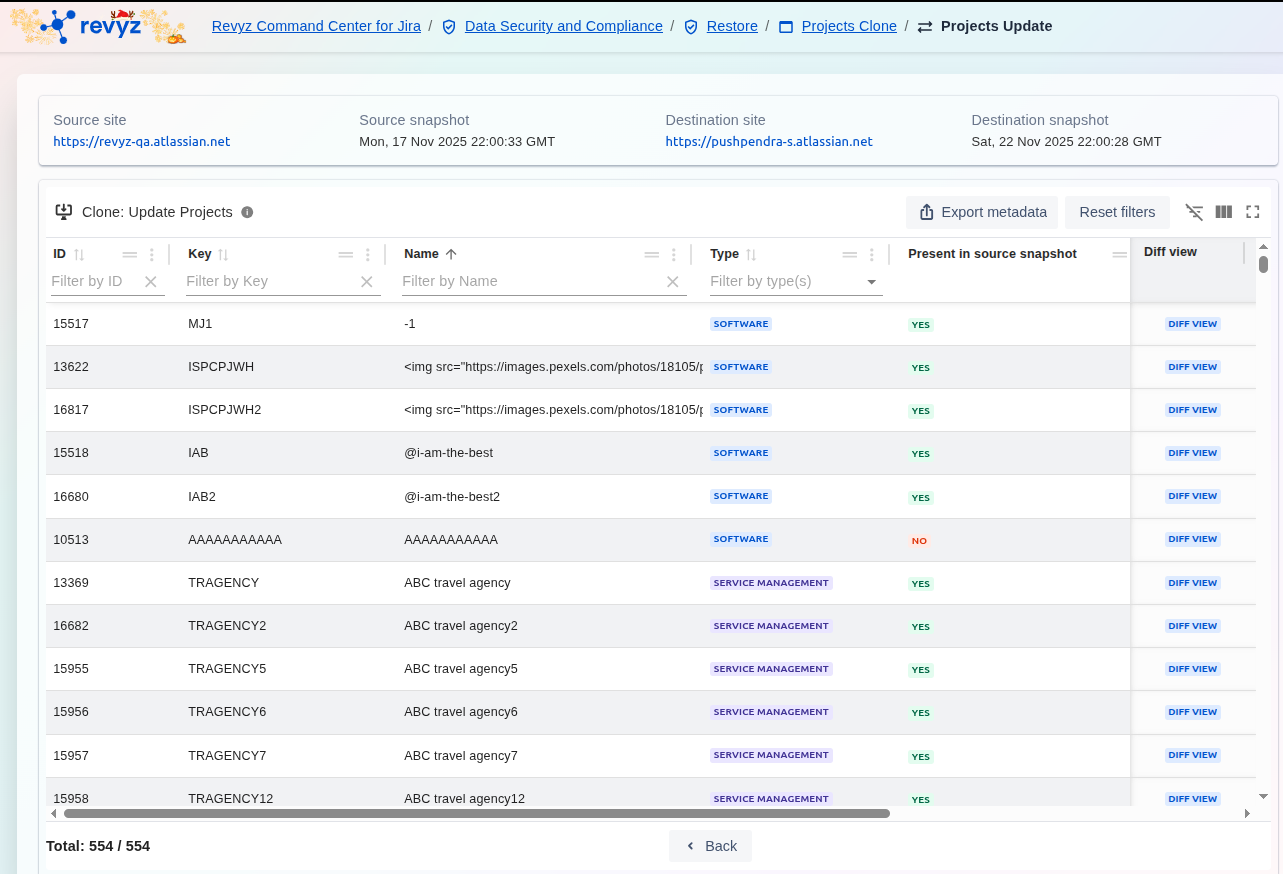Open Diff View for project MJ1
1283x874 pixels.
pyautogui.click(x=1192, y=324)
